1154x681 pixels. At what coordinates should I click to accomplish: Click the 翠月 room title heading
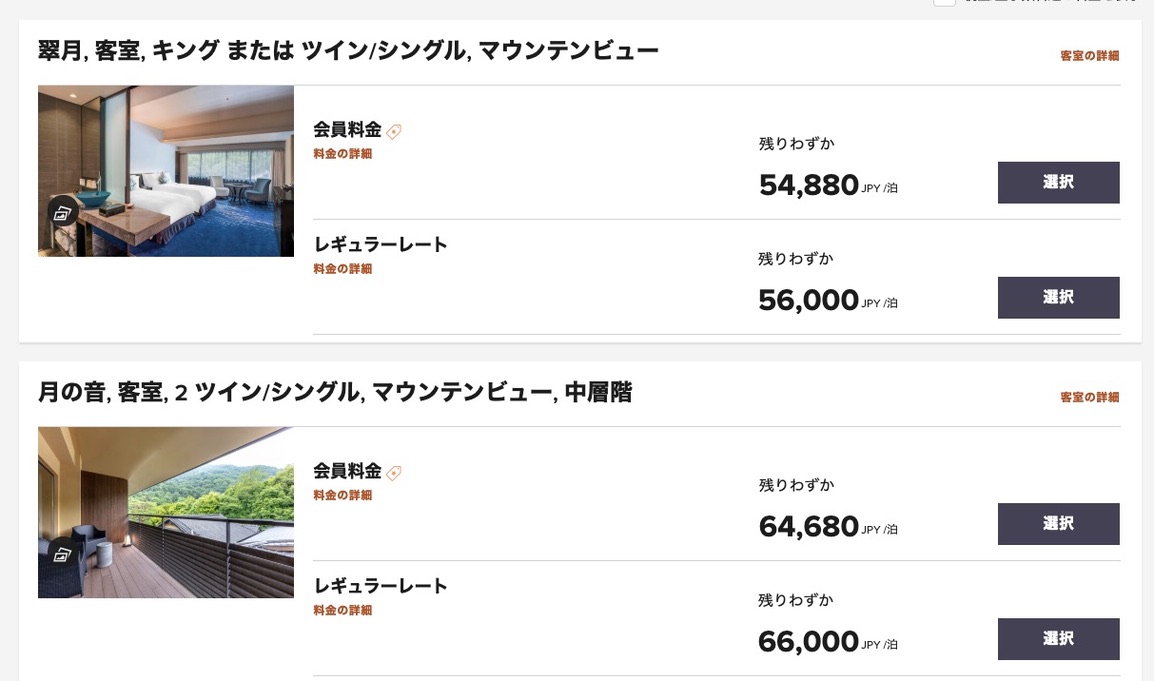click(x=348, y=50)
